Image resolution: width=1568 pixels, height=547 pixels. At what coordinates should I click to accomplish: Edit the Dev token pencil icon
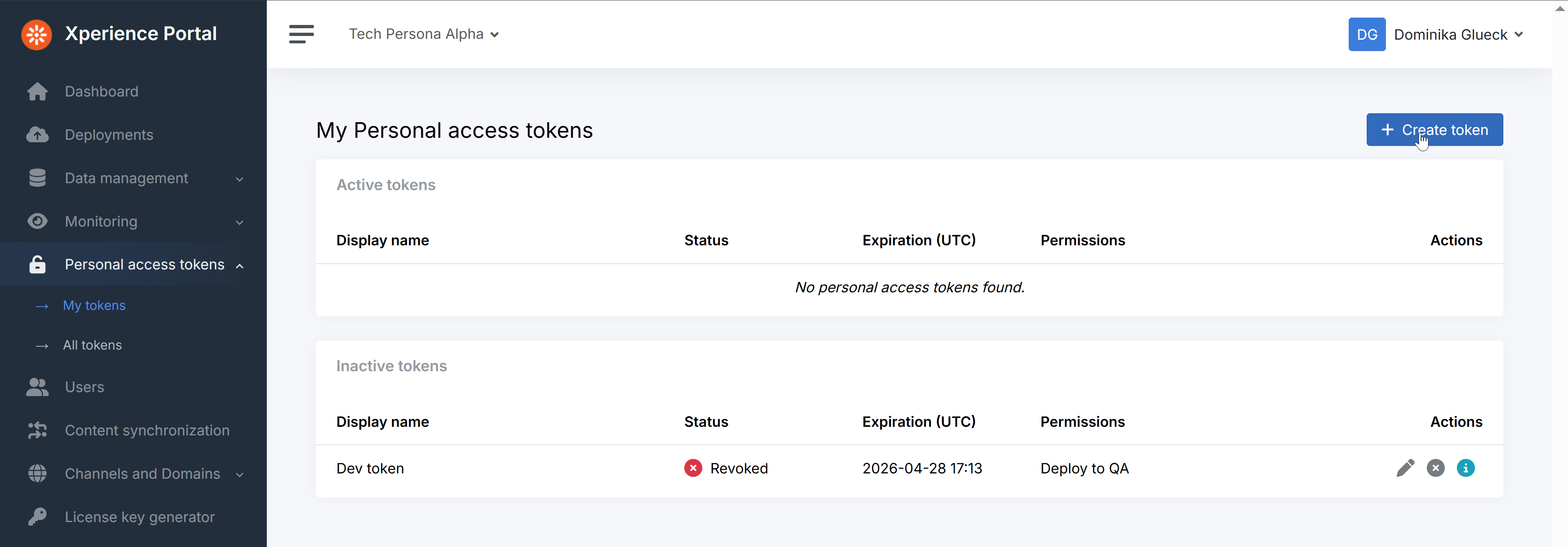[x=1405, y=468]
